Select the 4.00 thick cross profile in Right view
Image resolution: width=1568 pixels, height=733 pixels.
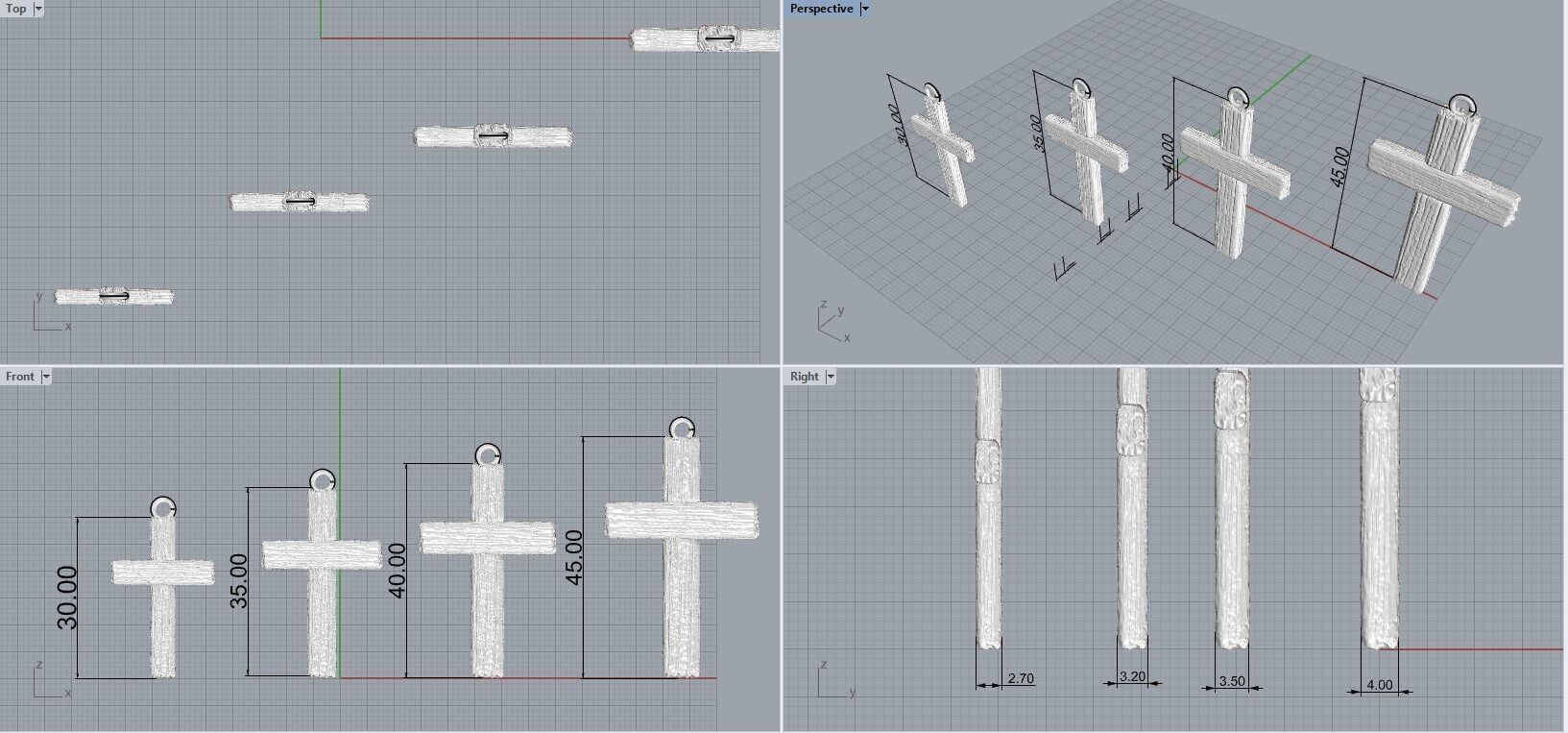pos(1380,507)
